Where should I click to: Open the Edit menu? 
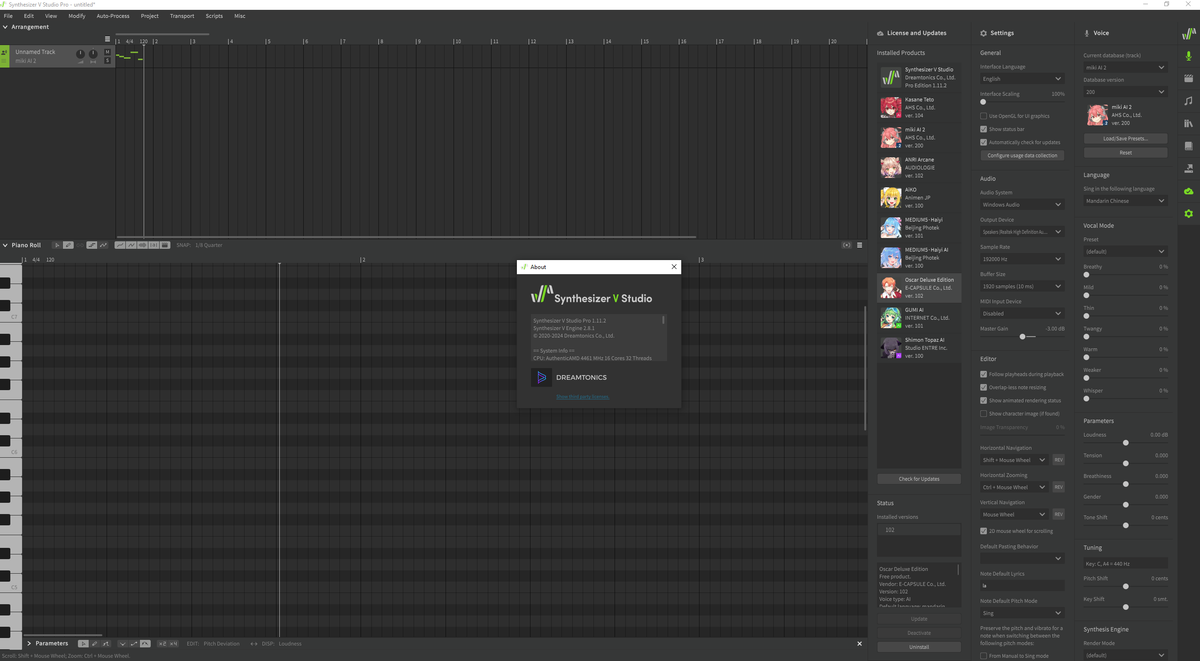(28, 16)
